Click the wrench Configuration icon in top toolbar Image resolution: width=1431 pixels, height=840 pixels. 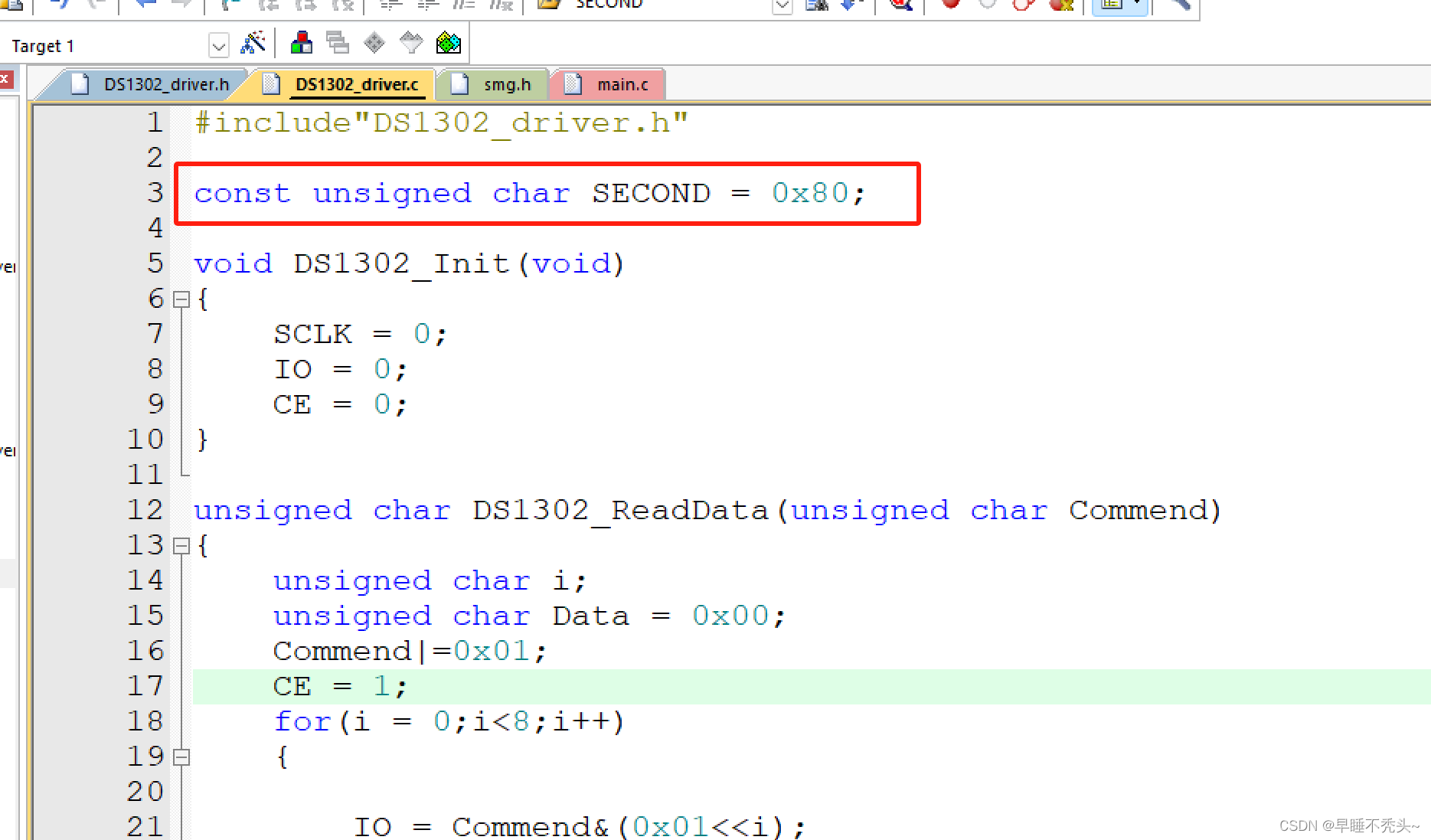pos(1180,4)
